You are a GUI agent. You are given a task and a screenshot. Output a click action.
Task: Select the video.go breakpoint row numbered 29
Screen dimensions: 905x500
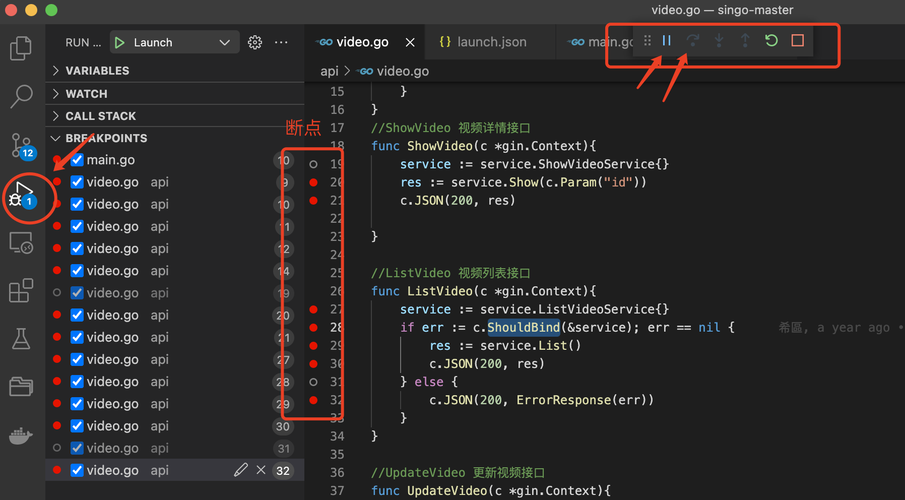[x=175, y=404]
